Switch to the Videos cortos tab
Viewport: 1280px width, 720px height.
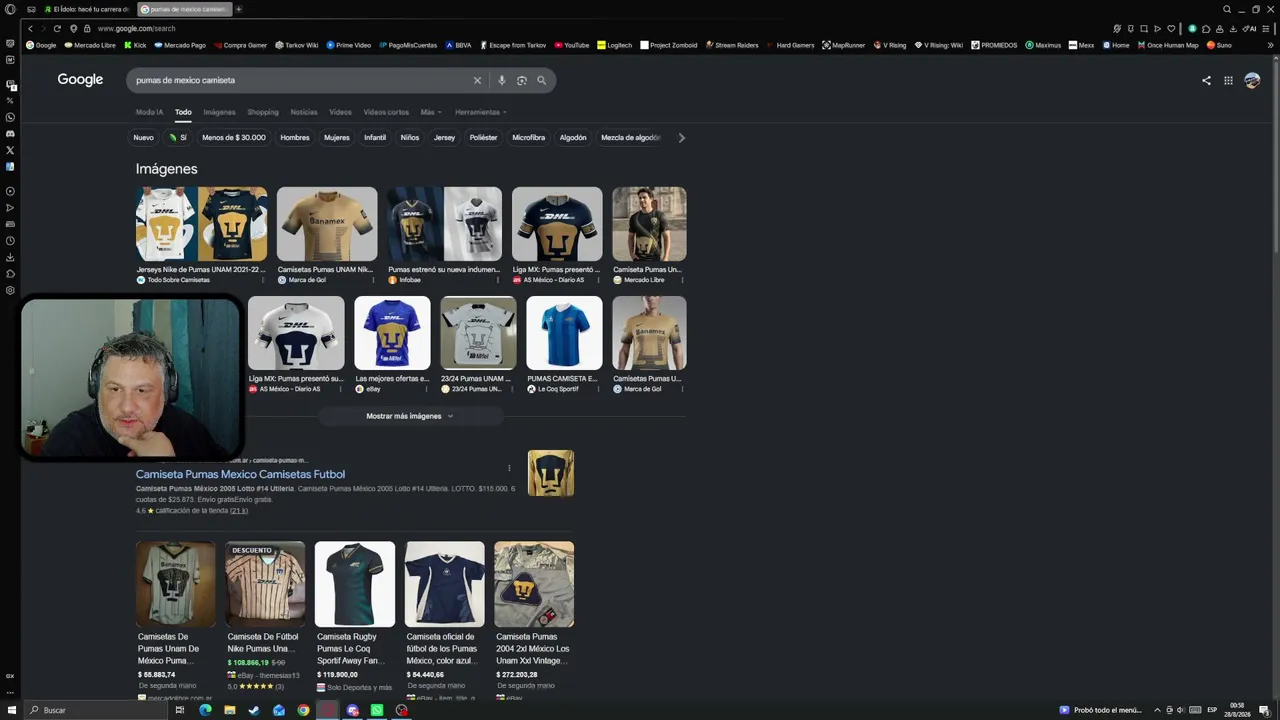coord(386,112)
